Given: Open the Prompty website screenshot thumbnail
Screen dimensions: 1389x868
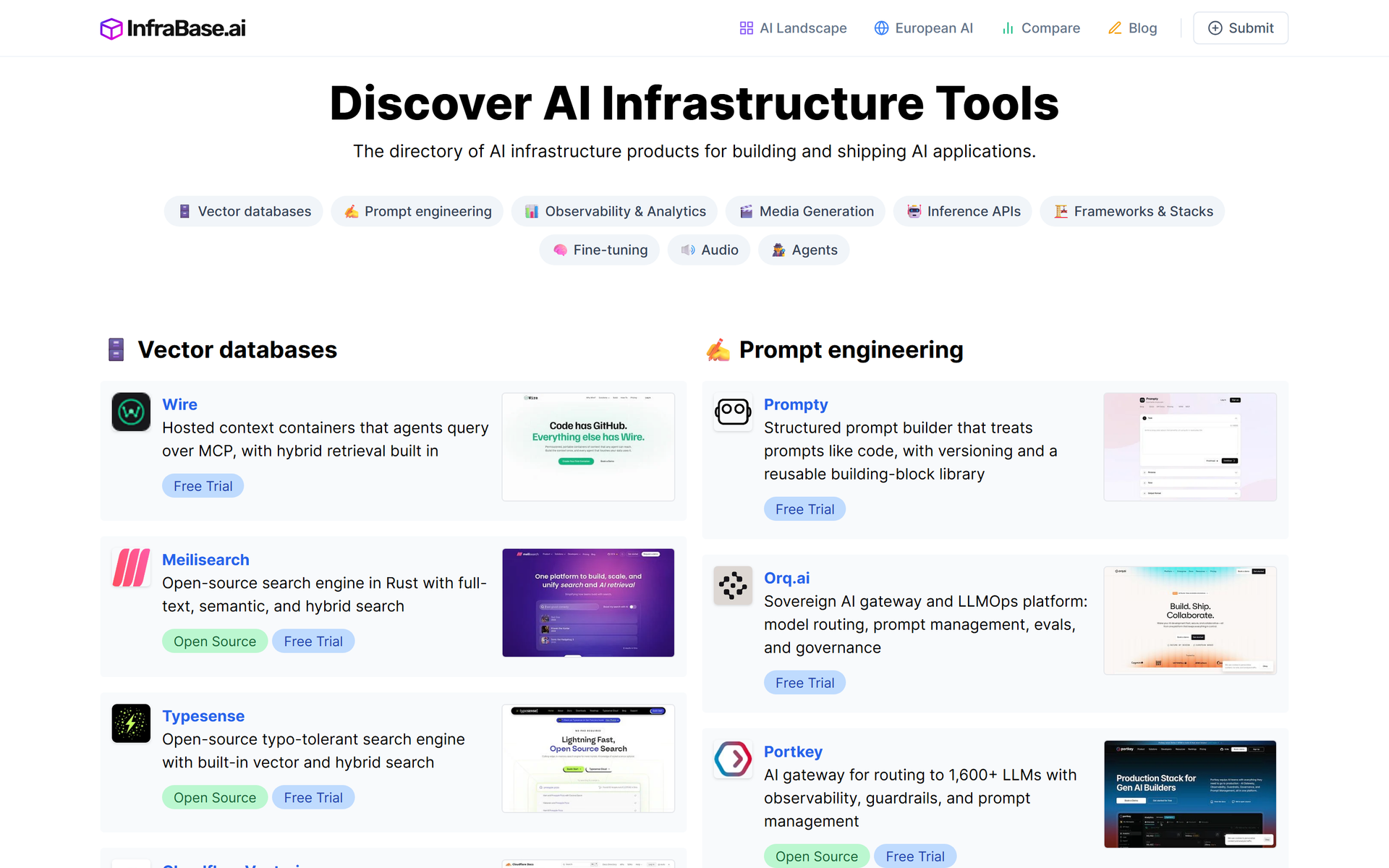Looking at the screenshot, I should tap(1190, 447).
